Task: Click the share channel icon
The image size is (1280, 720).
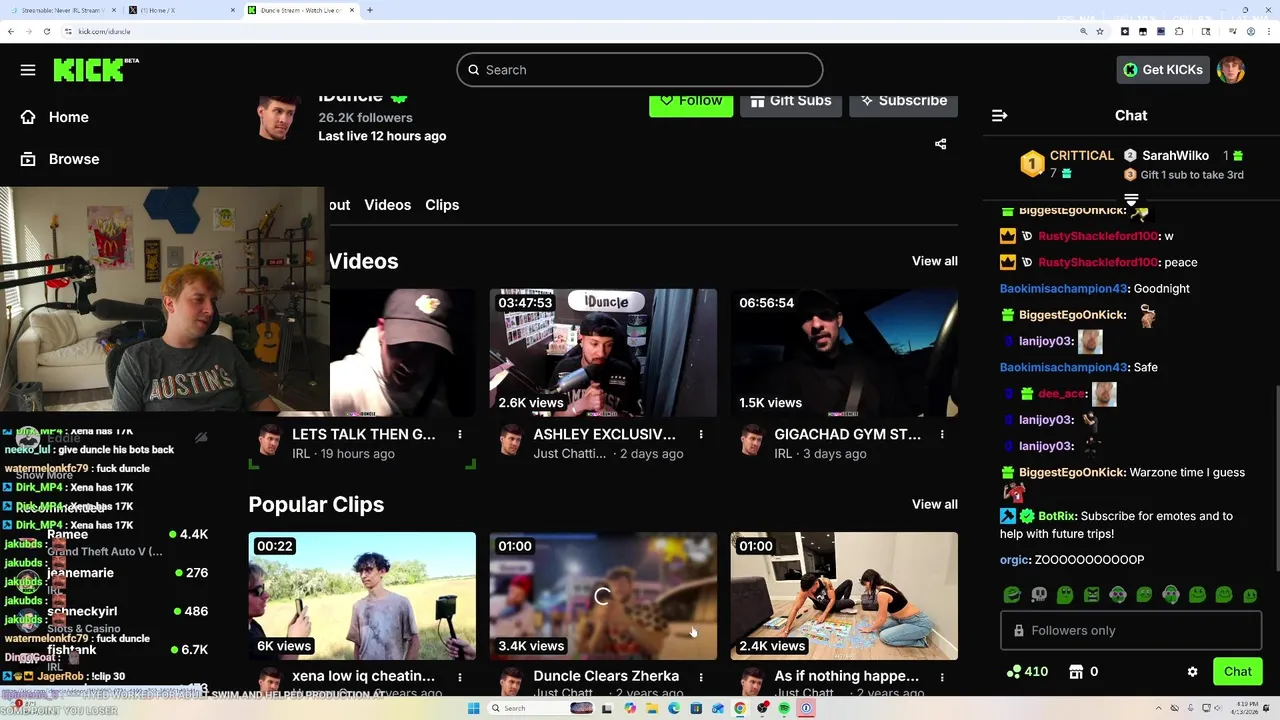Action: click(x=940, y=144)
